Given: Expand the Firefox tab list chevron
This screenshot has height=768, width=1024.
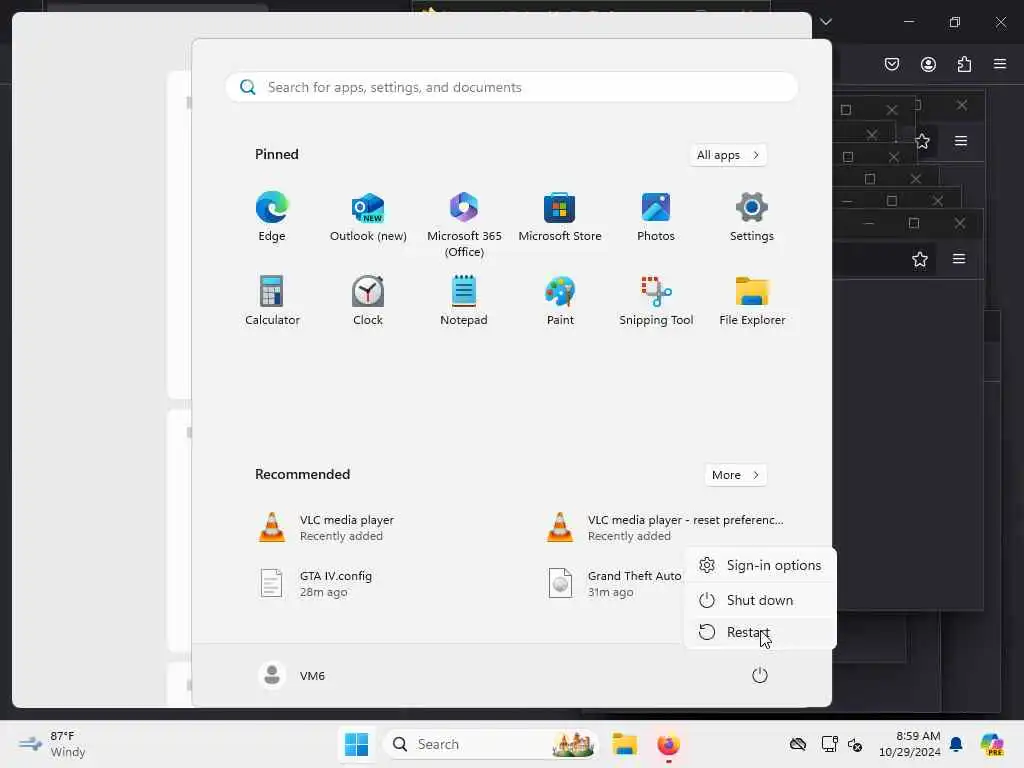Looking at the screenshot, I should [x=826, y=22].
